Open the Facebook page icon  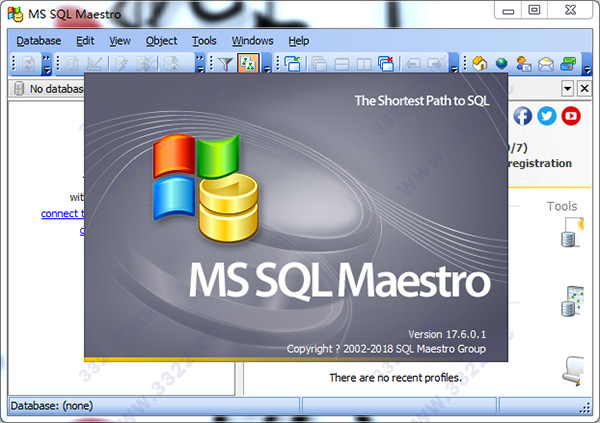522,116
